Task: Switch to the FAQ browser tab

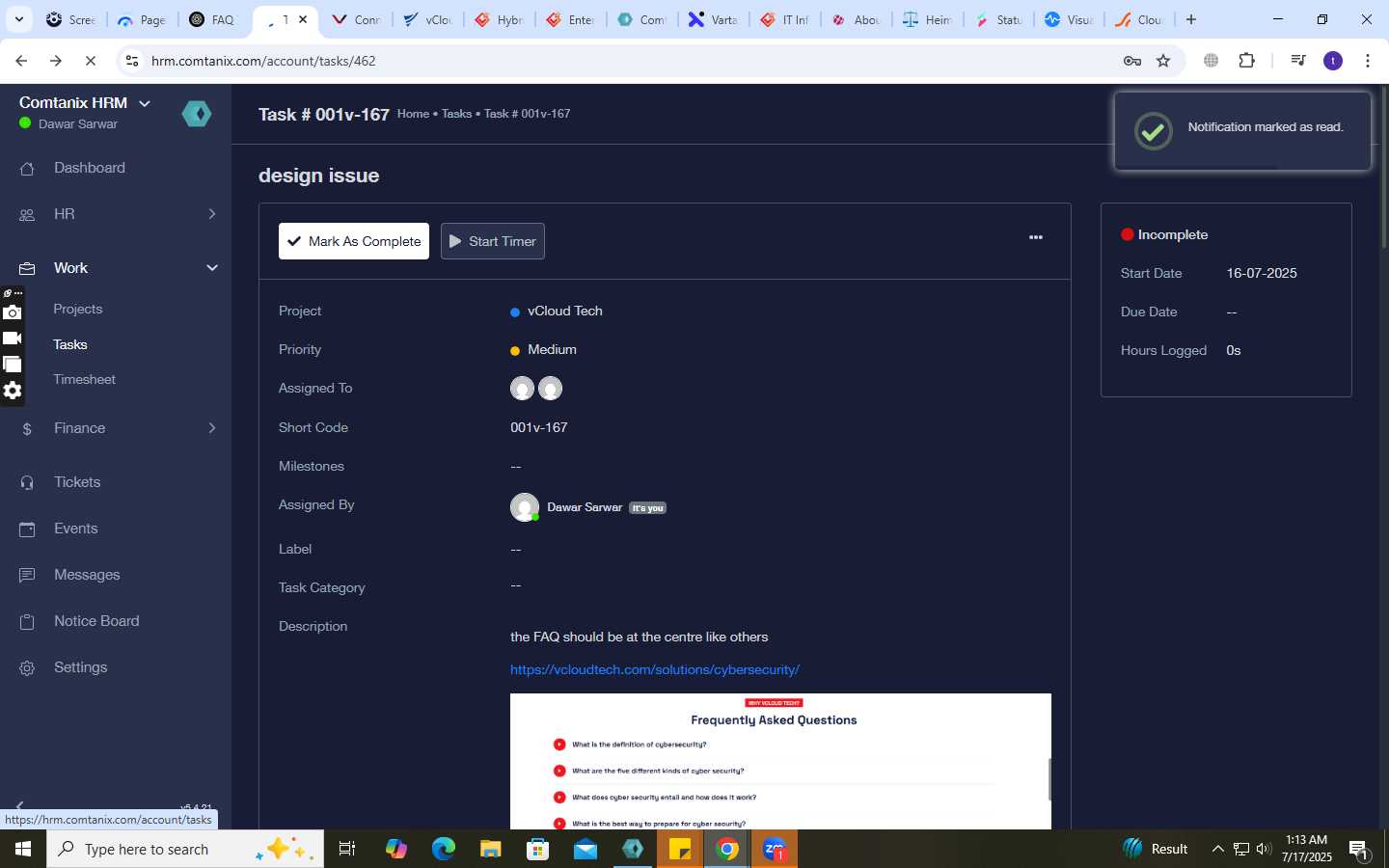Action: (211, 19)
